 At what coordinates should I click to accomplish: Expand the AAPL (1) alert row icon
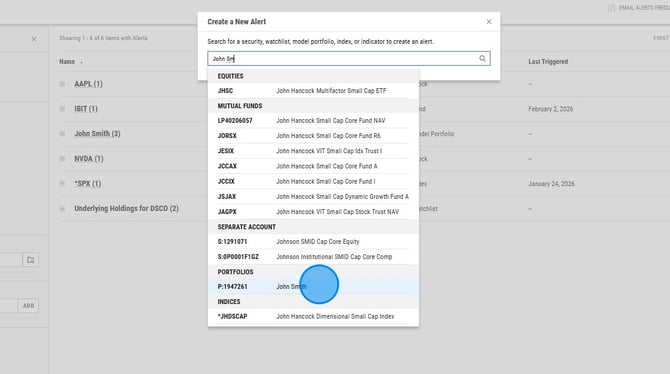(62, 84)
